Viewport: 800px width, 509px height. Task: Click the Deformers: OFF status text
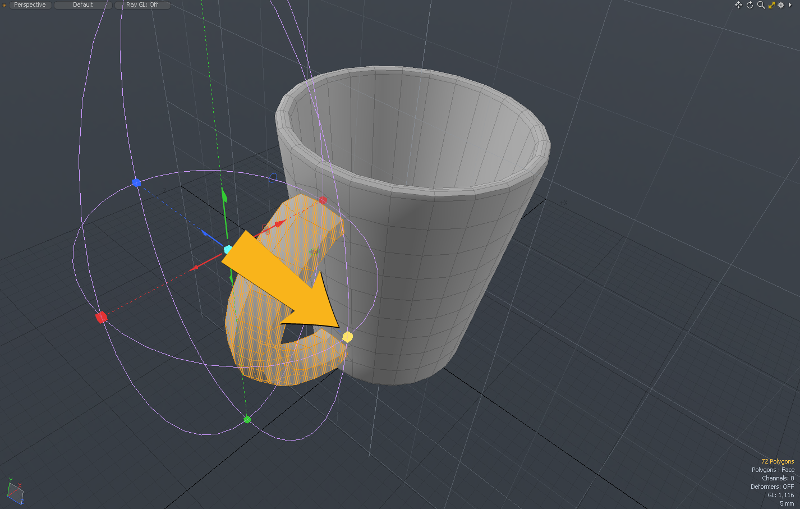[772, 486]
